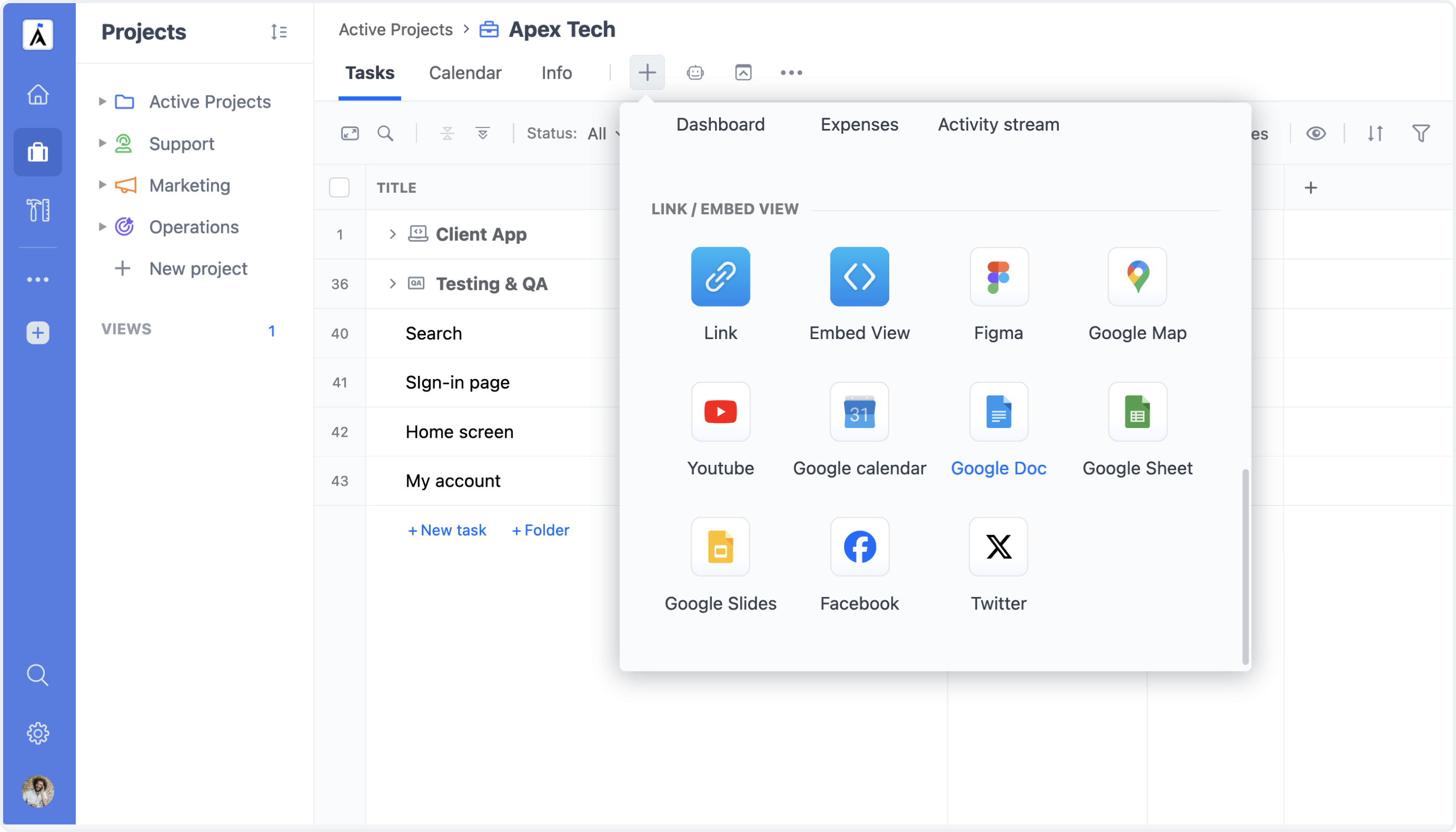Open the three-dot menu in tab bar
1456x832 pixels.
click(791, 73)
